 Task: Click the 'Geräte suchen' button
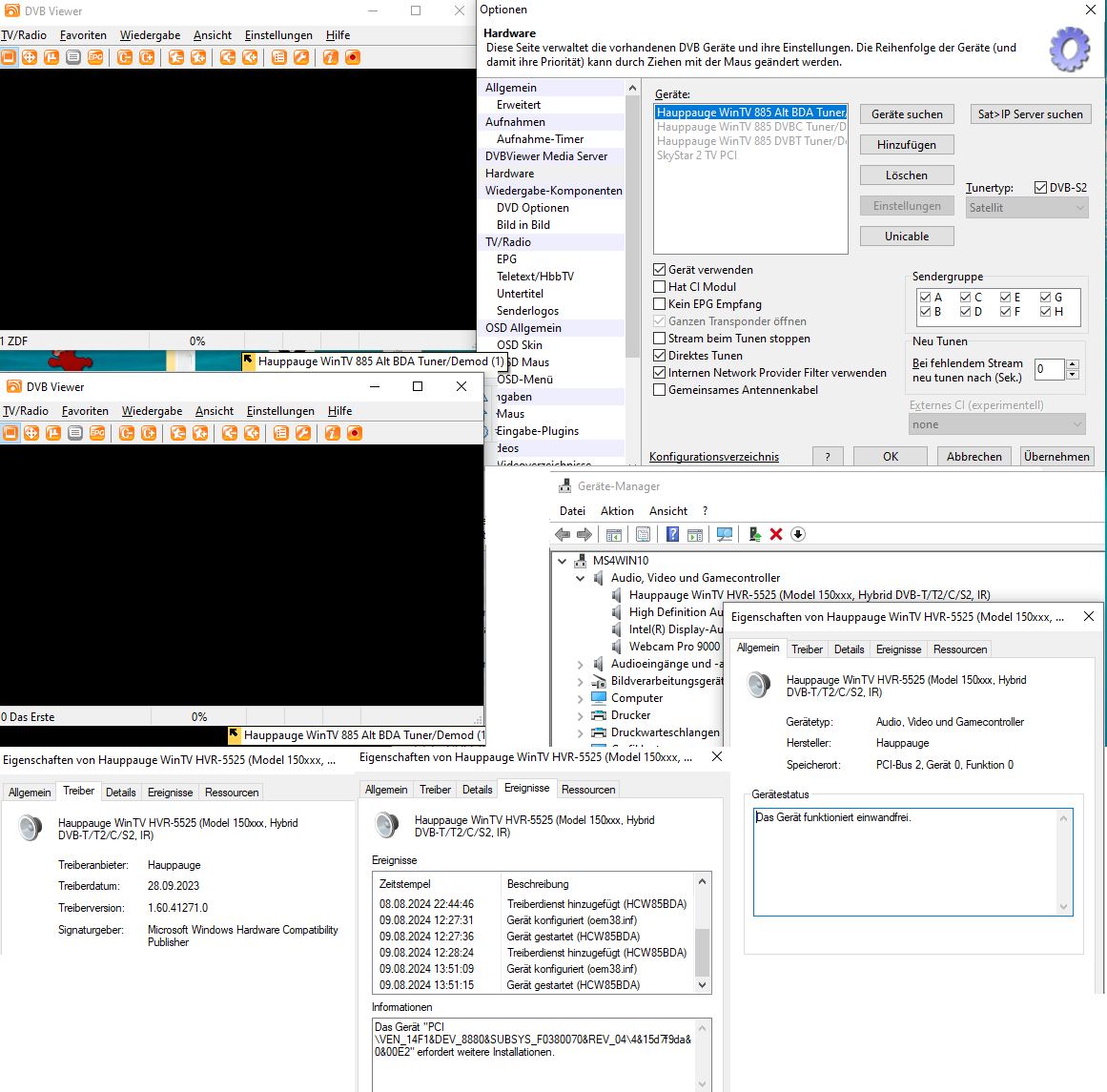click(907, 114)
